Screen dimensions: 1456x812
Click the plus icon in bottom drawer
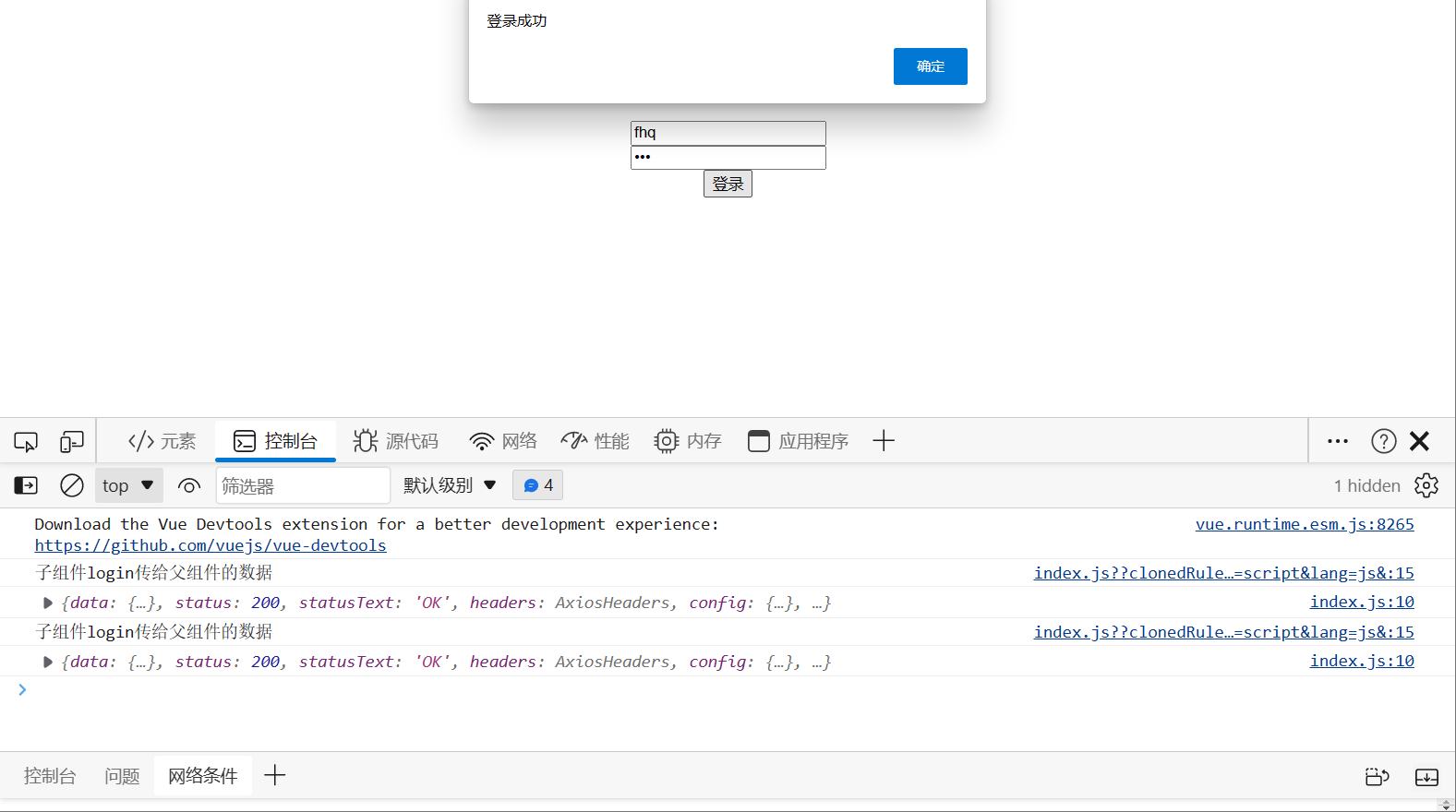point(275,775)
